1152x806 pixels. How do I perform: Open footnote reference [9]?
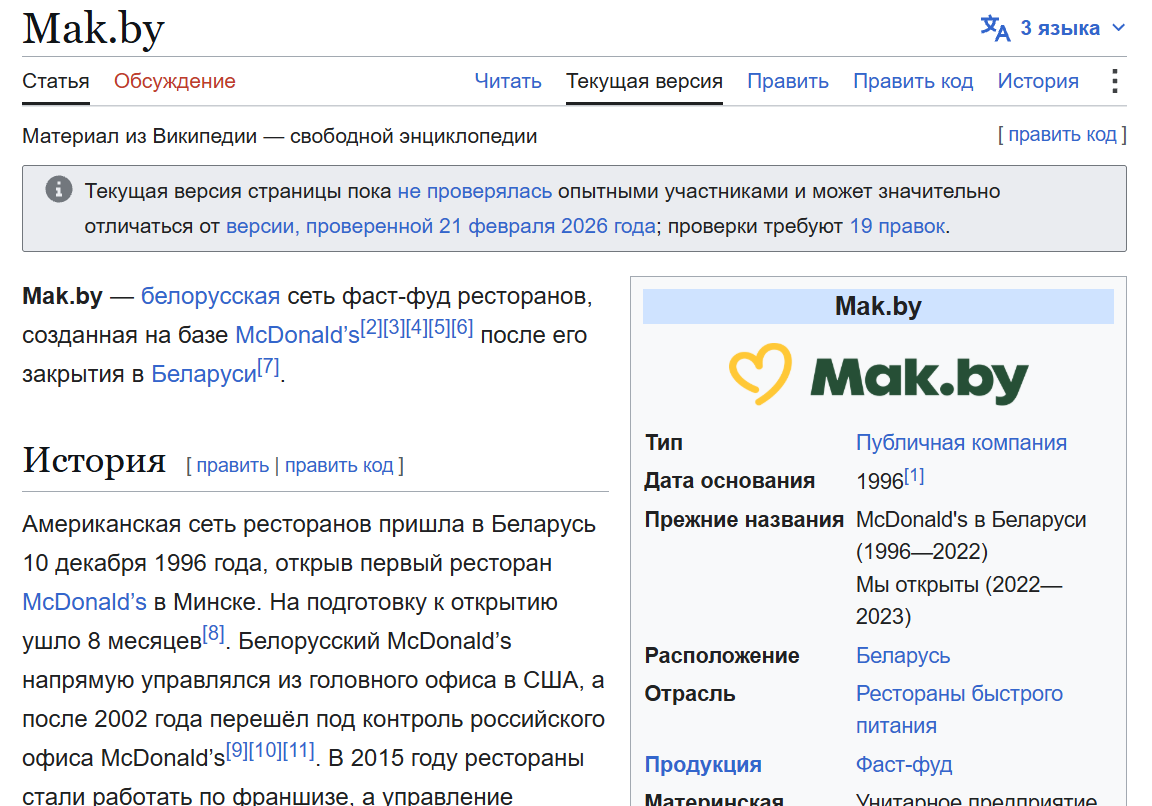click(237, 750)
